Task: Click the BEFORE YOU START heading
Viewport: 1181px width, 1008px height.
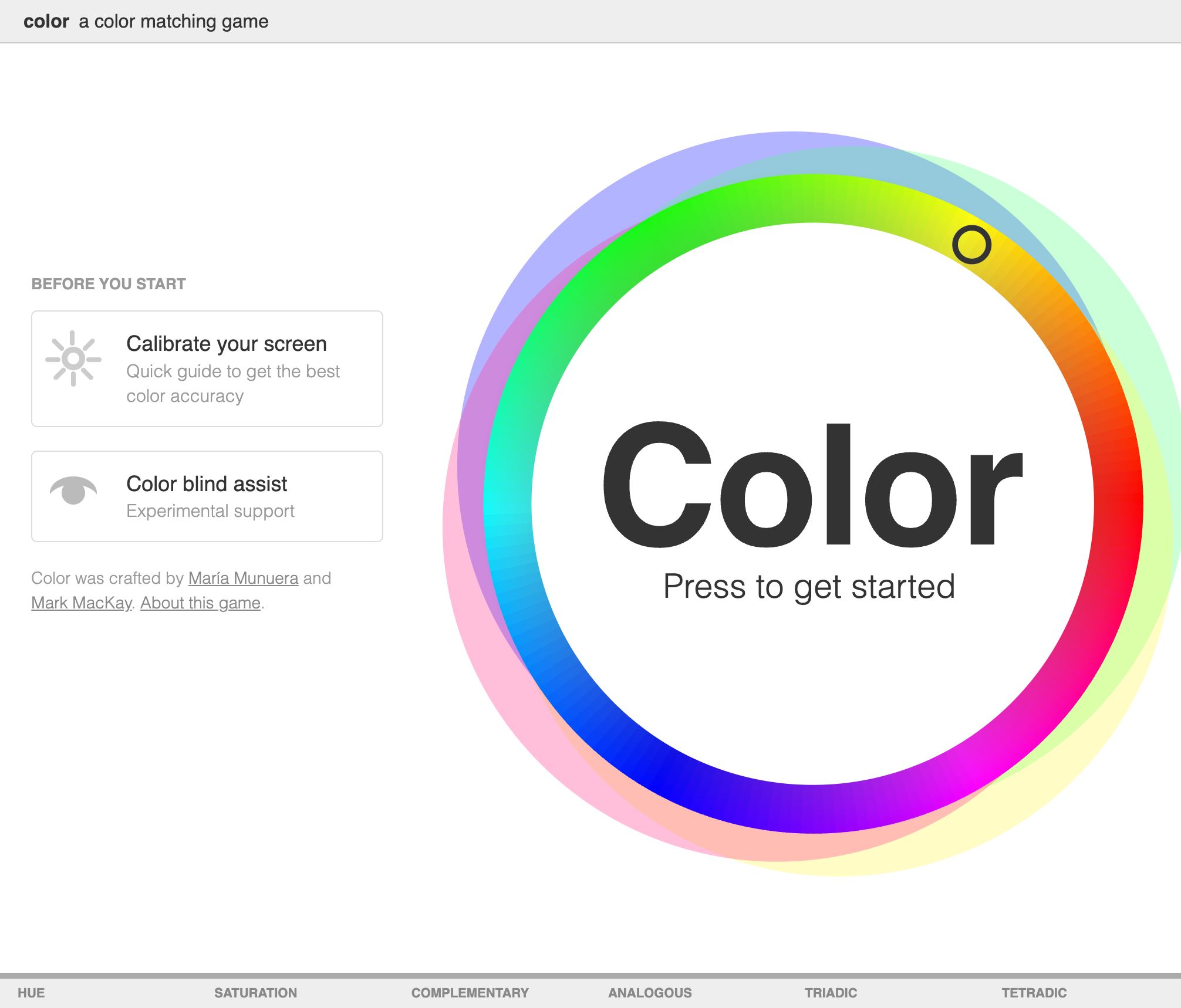Action: [109, 284]
